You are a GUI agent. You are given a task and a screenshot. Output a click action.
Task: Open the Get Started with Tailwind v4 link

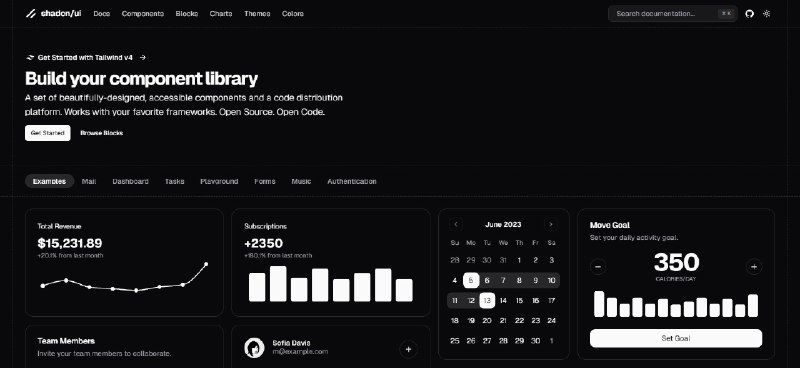tap(86, 58)
